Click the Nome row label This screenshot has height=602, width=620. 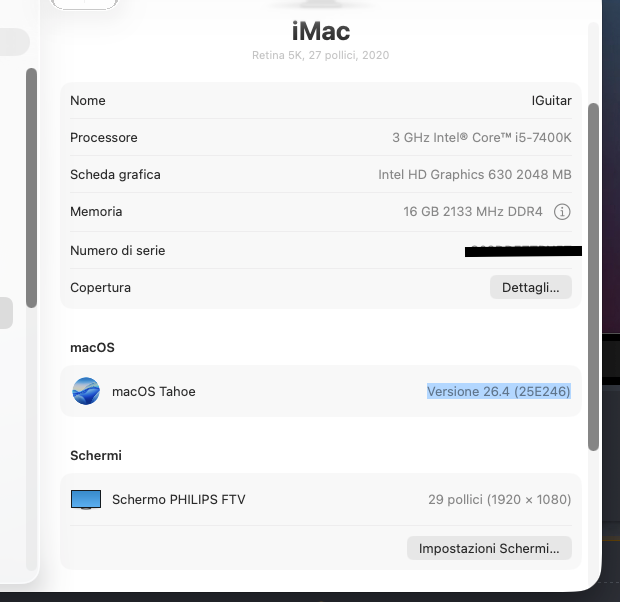click(88, 100)
